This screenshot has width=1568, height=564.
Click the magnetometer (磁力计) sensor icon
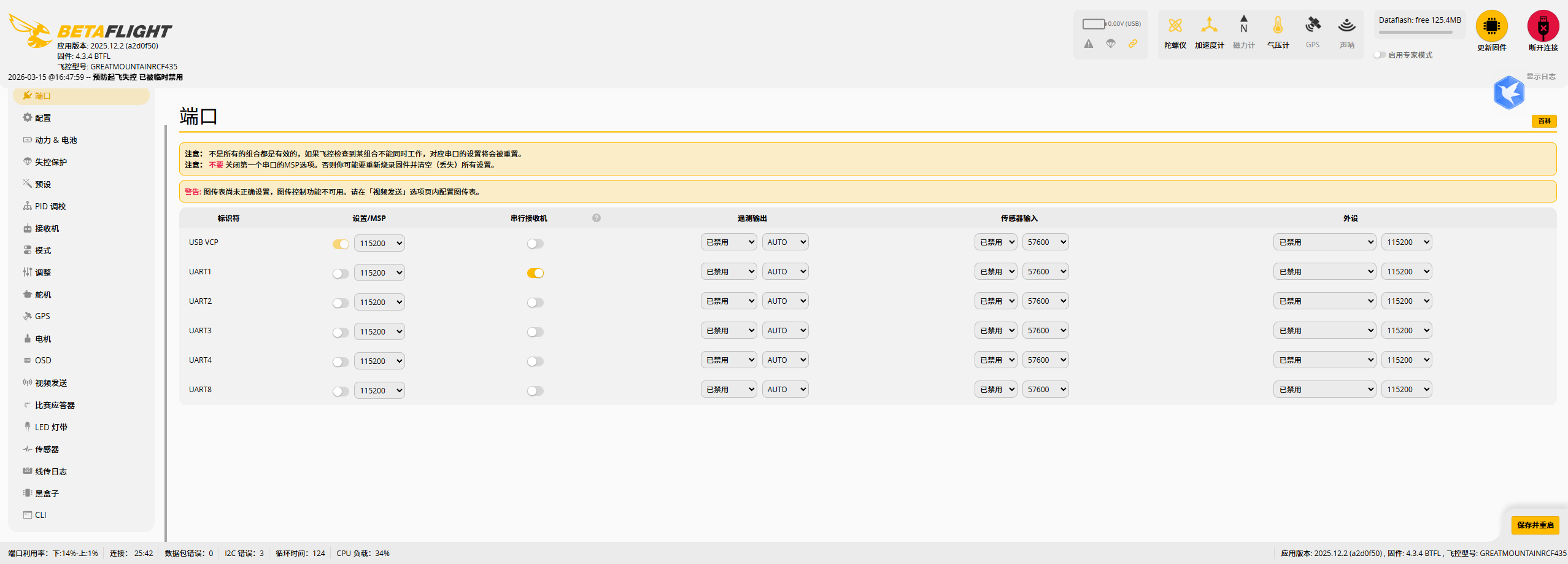coord(1243,25)
